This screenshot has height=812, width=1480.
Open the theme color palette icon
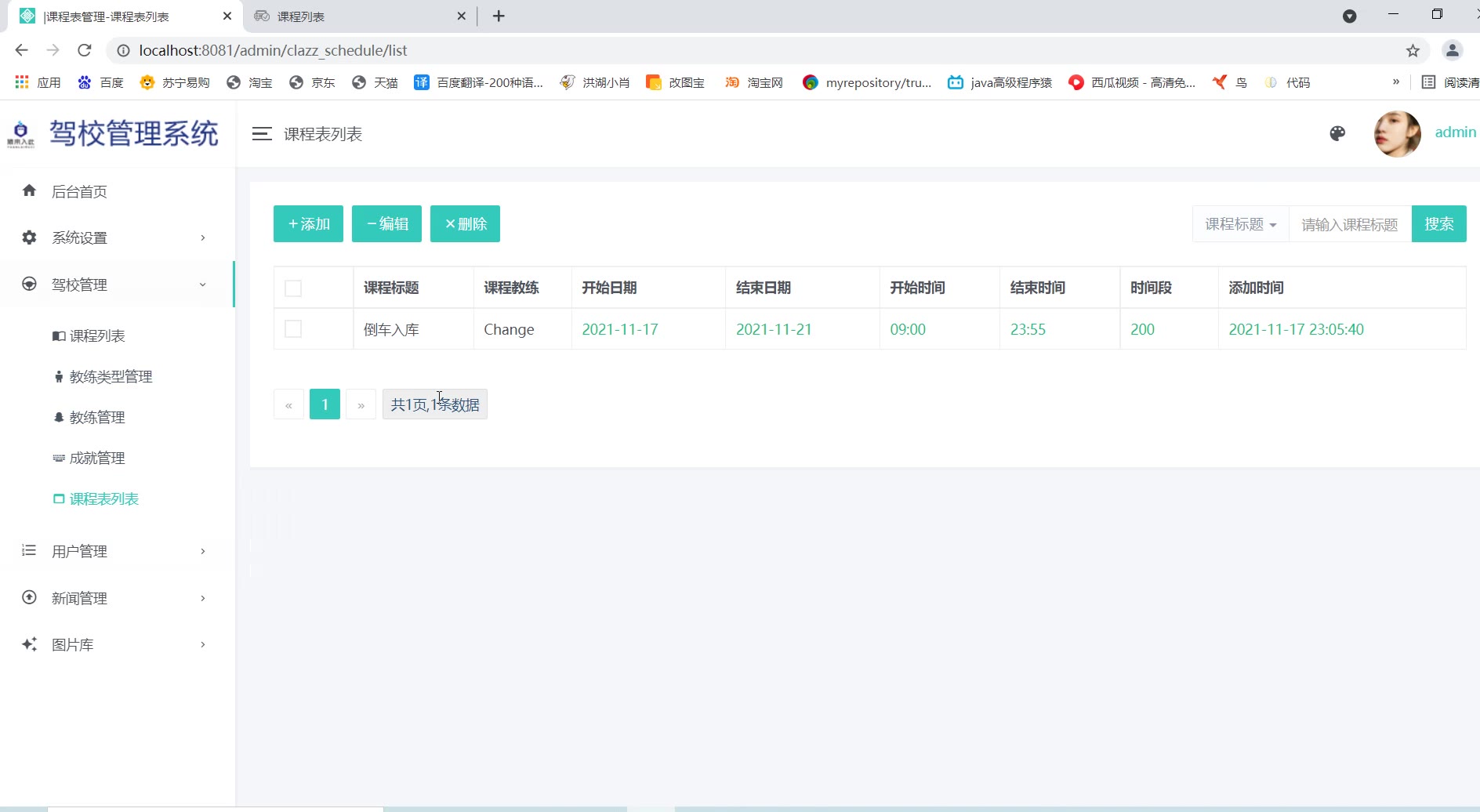(1337, 134)
